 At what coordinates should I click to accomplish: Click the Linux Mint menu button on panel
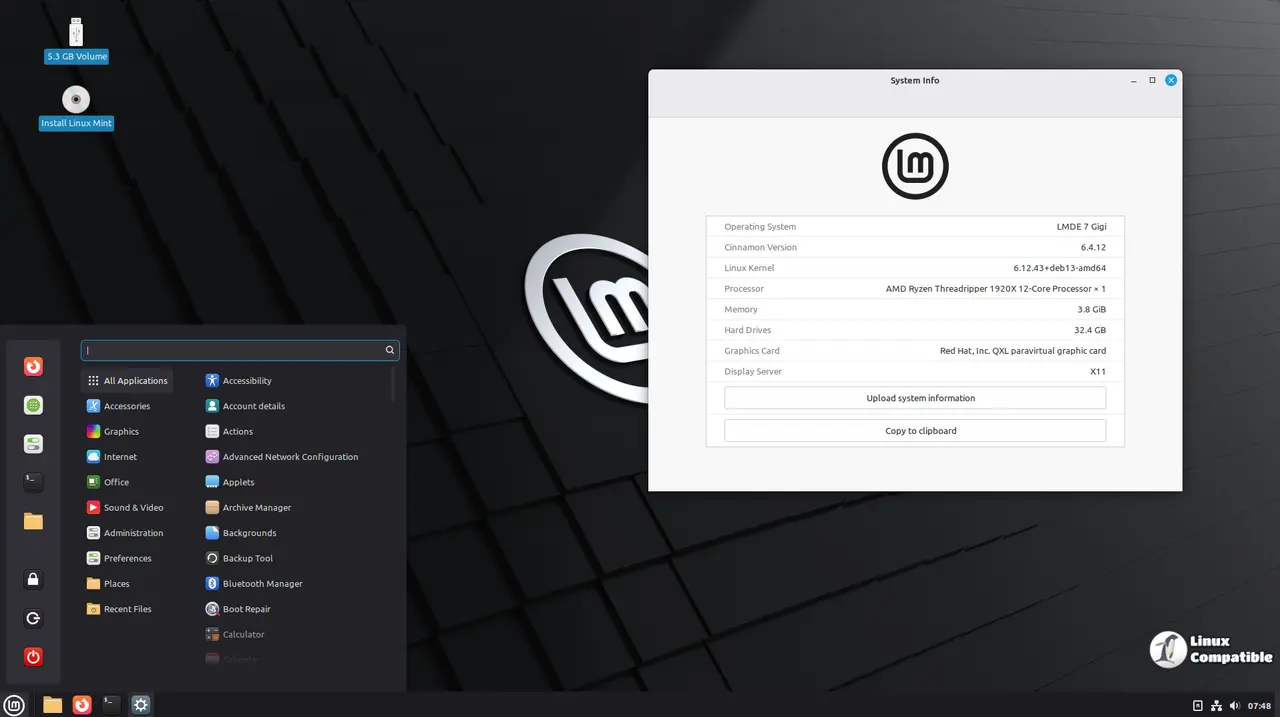pyautogui.click(x=14, y=705)
